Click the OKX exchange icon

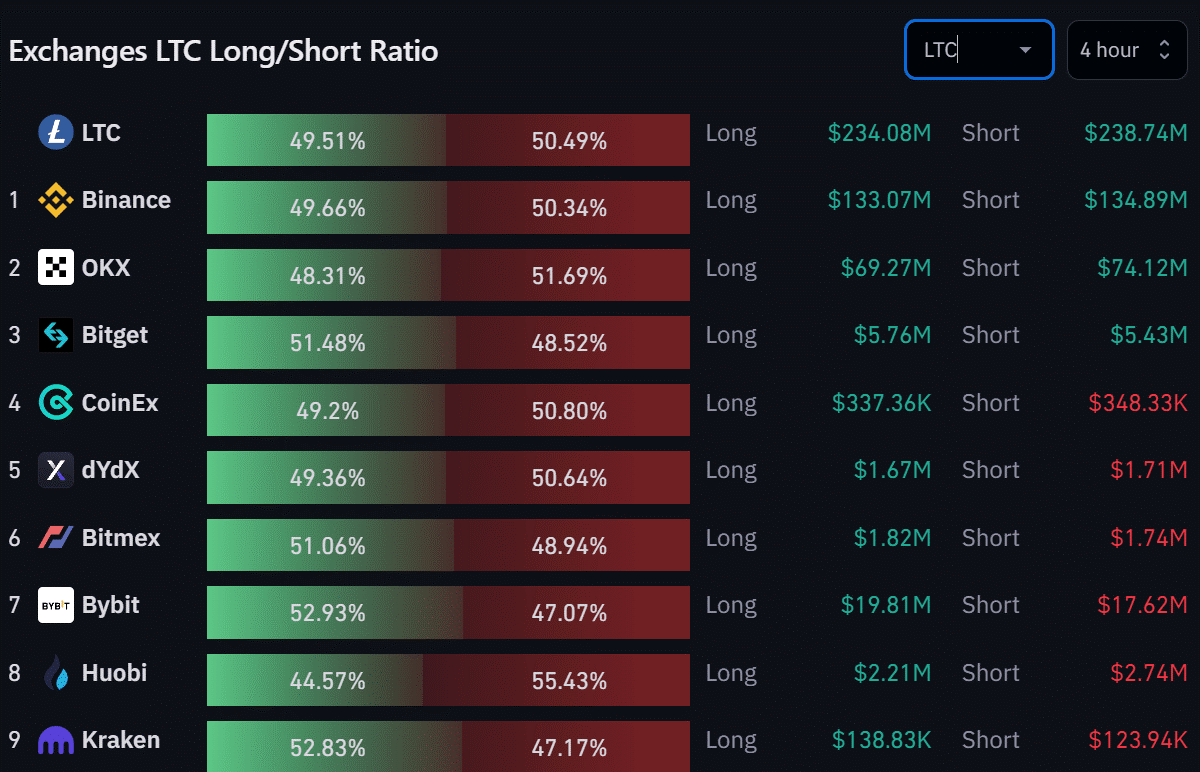click(57, 267)
